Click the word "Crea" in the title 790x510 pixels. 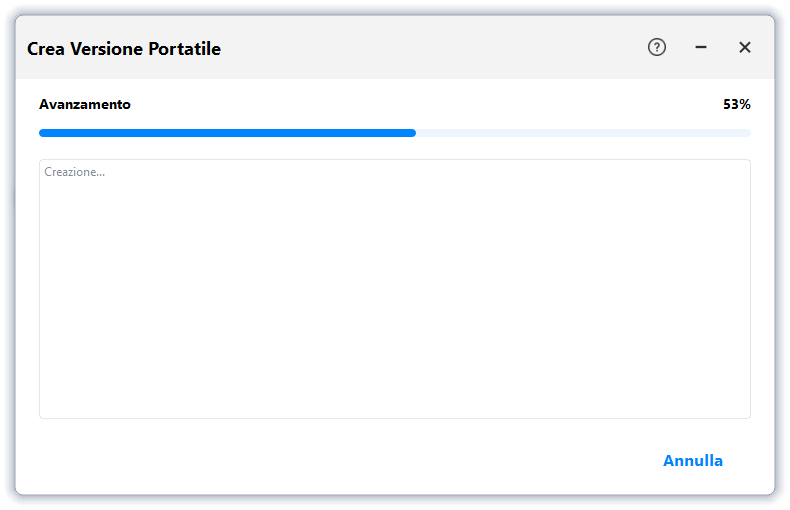[46, 49]
